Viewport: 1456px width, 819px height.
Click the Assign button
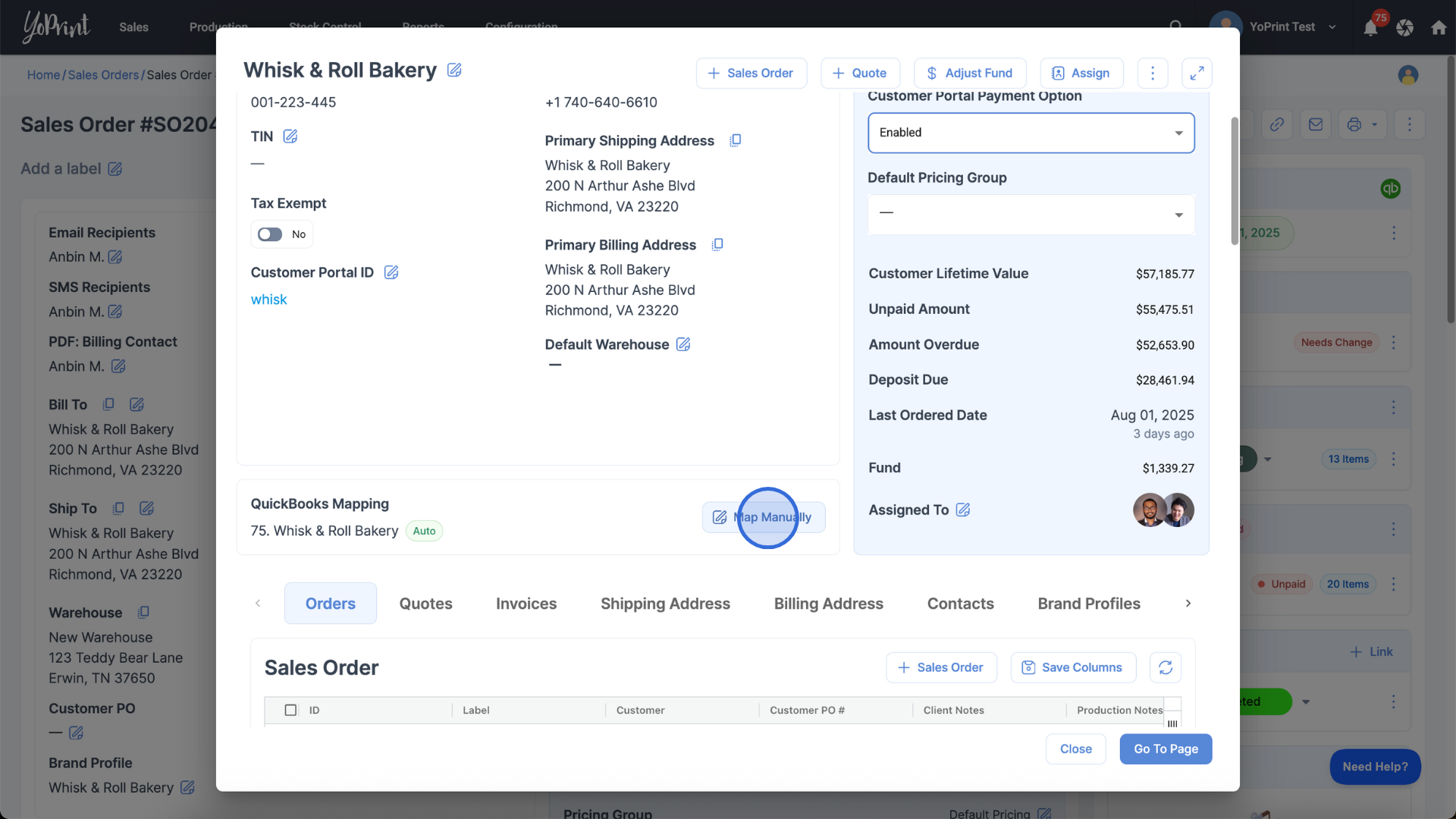click(x=1081, y=74)
